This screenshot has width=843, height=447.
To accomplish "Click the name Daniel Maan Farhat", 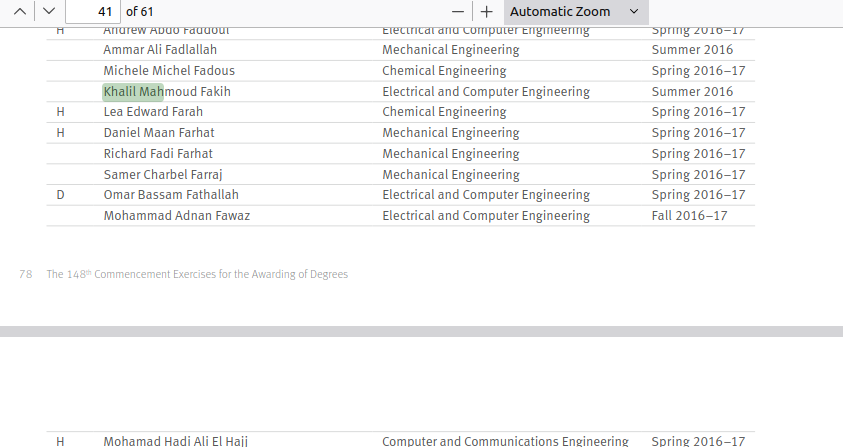I will click(159, 133).
